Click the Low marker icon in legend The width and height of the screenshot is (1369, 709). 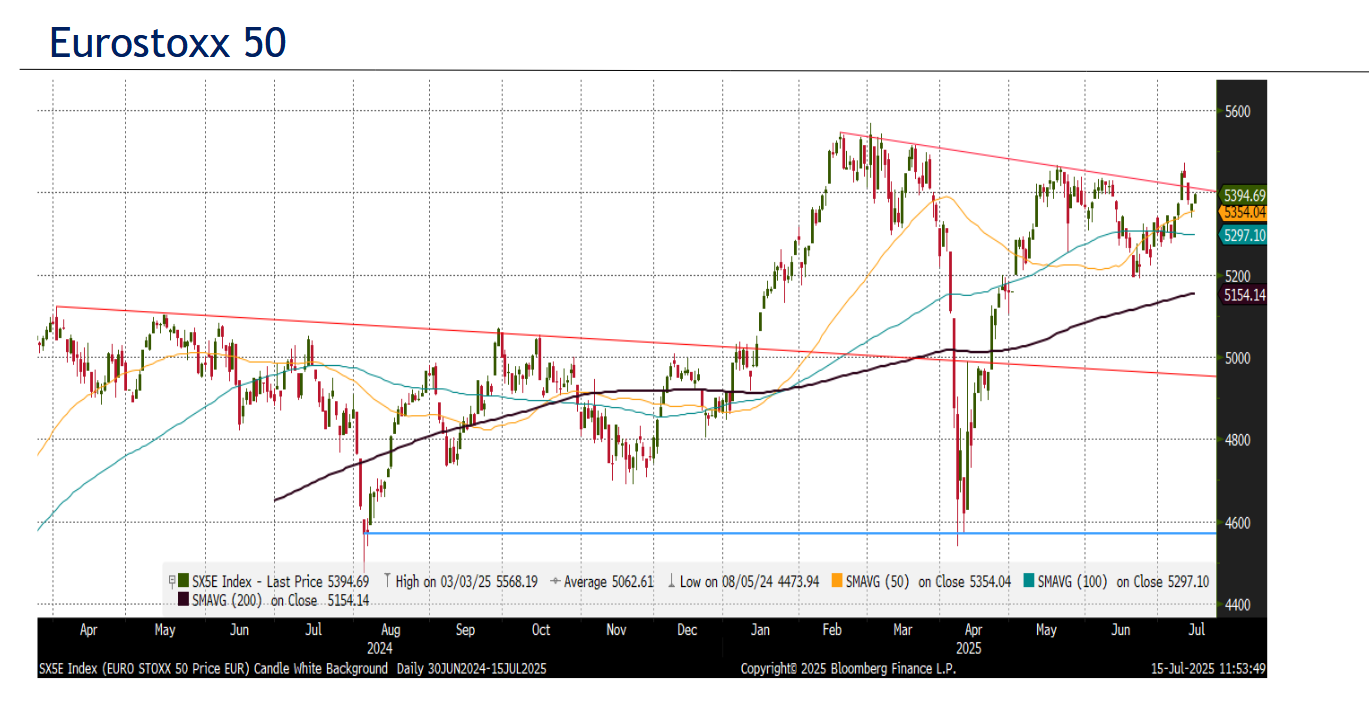pos(671,581)
